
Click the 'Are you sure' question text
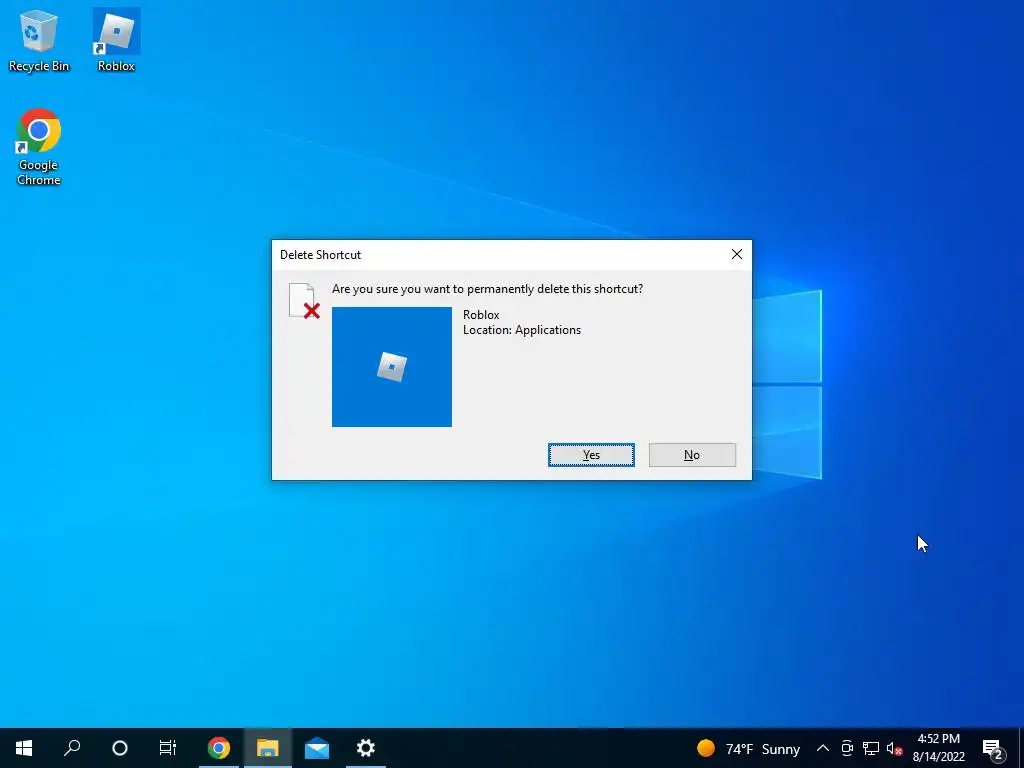coord(487,289)
